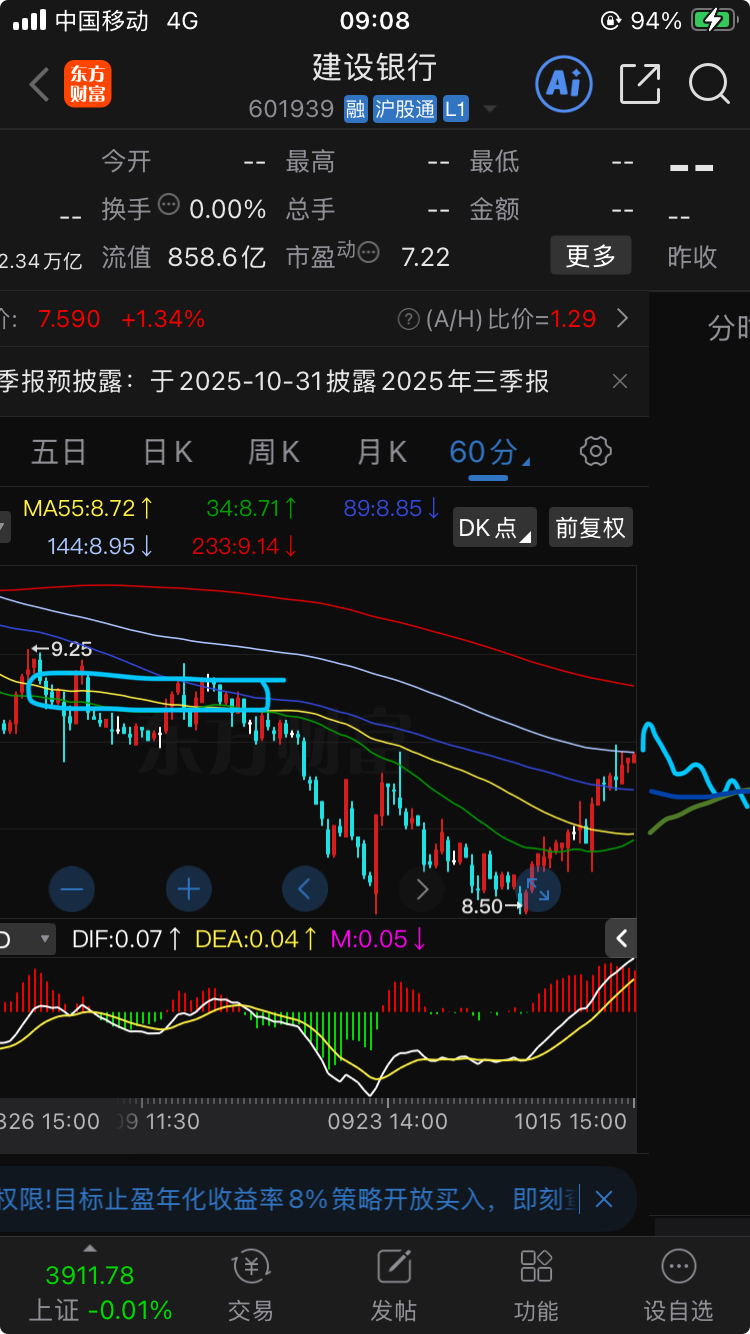Tap the MA55:8.72 indicator label
The width and height of the screenshot is (750, 1334).
[x=88, y=508]
